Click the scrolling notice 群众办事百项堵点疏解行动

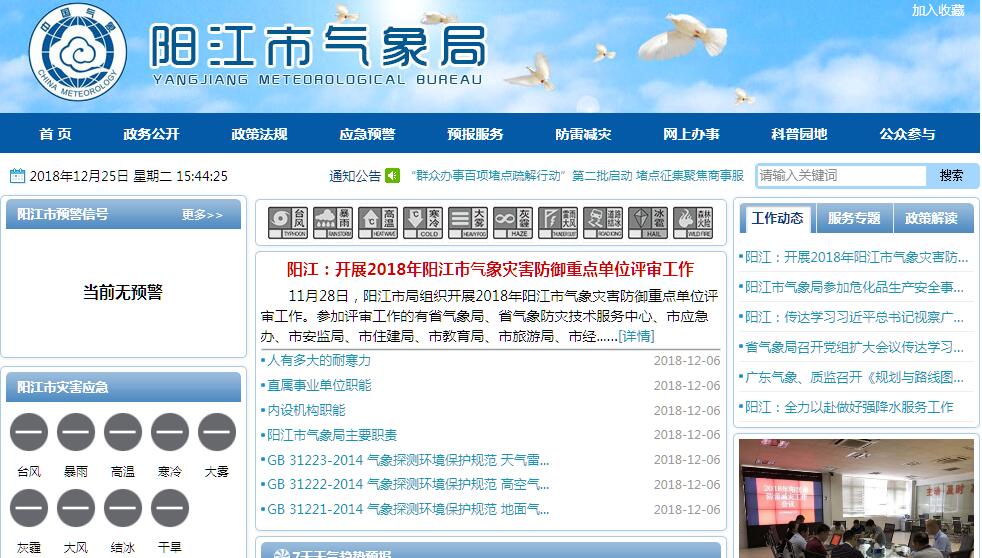click(577, 175)
